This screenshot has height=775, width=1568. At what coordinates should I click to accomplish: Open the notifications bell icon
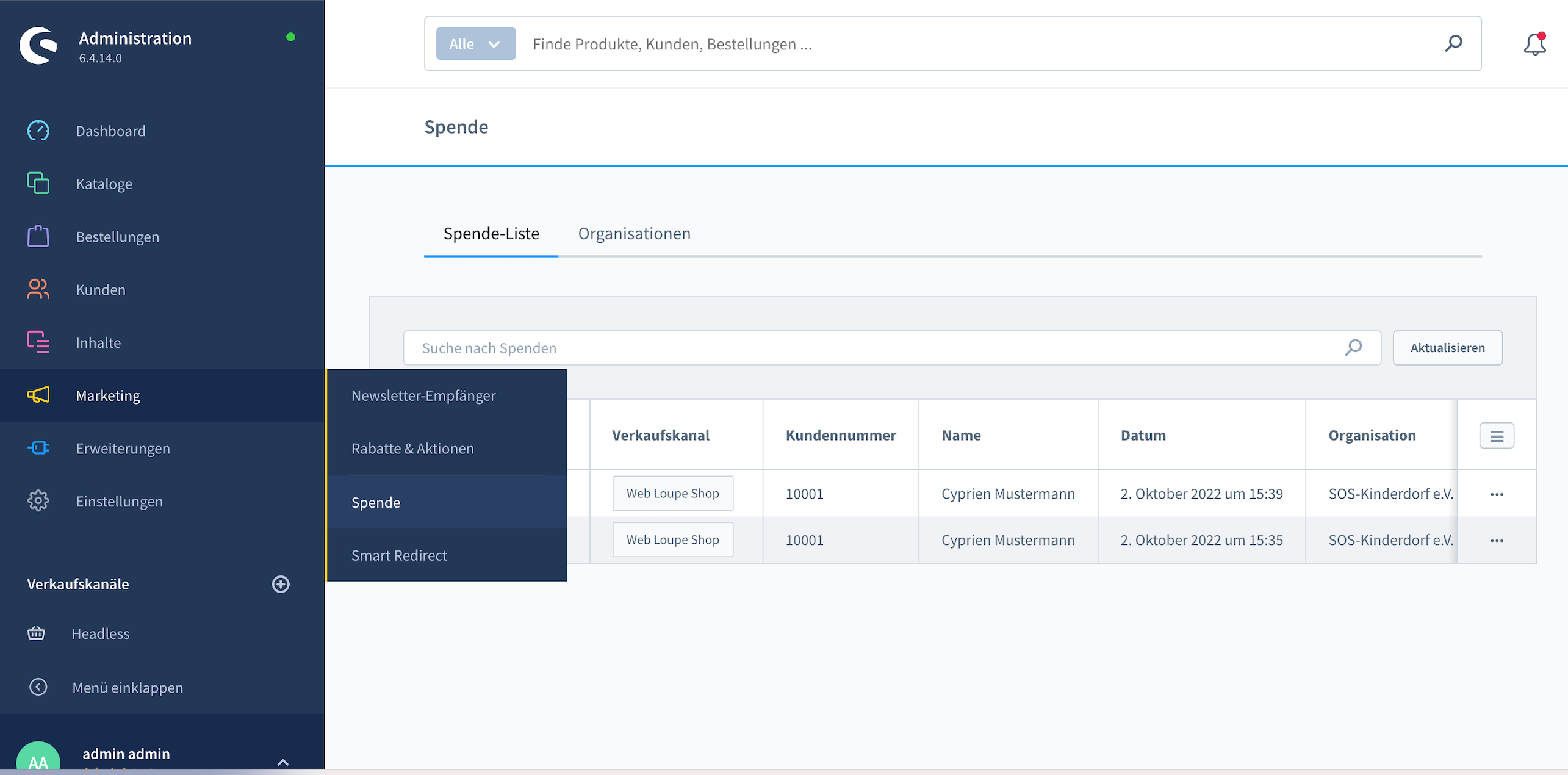click(1535, 44)
